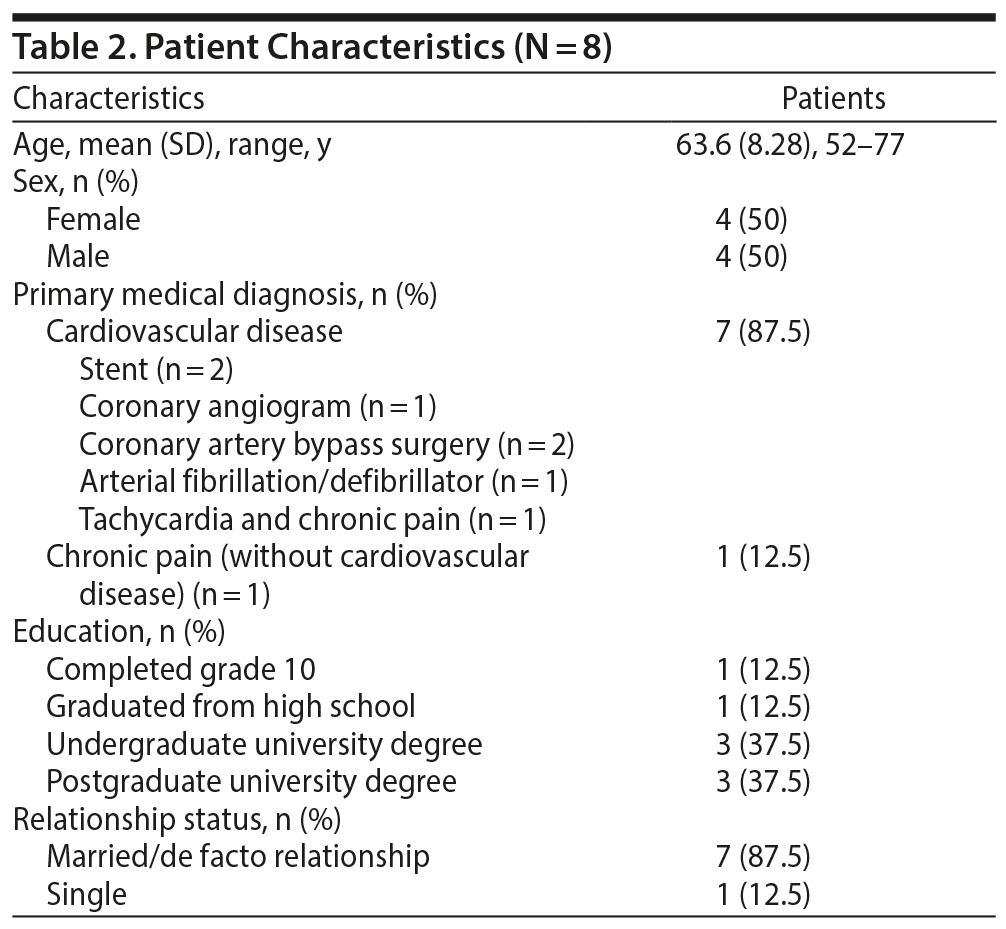This screenshot has height=929, width=1006.
Task: Click the "Stent (n = 2)" entry
Action: click(x=156, y=369)
